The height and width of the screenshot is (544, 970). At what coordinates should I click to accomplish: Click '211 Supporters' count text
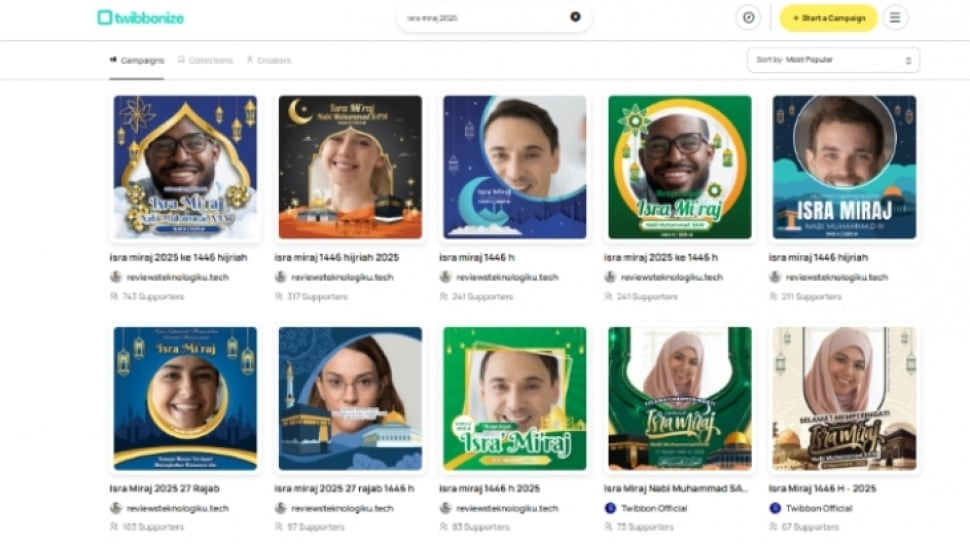coord(812,297)
